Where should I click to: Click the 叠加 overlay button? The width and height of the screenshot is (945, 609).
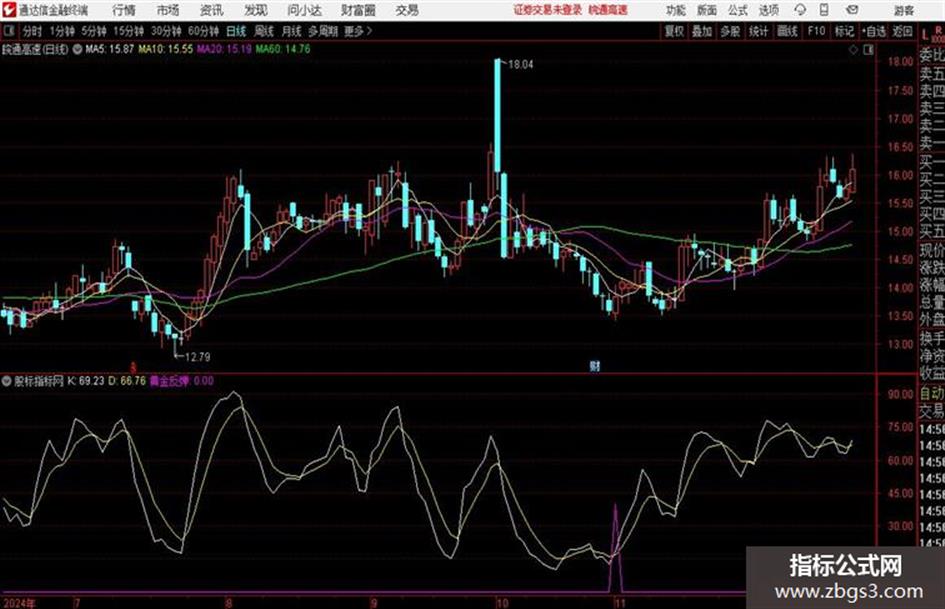click(x=702, y=31)
